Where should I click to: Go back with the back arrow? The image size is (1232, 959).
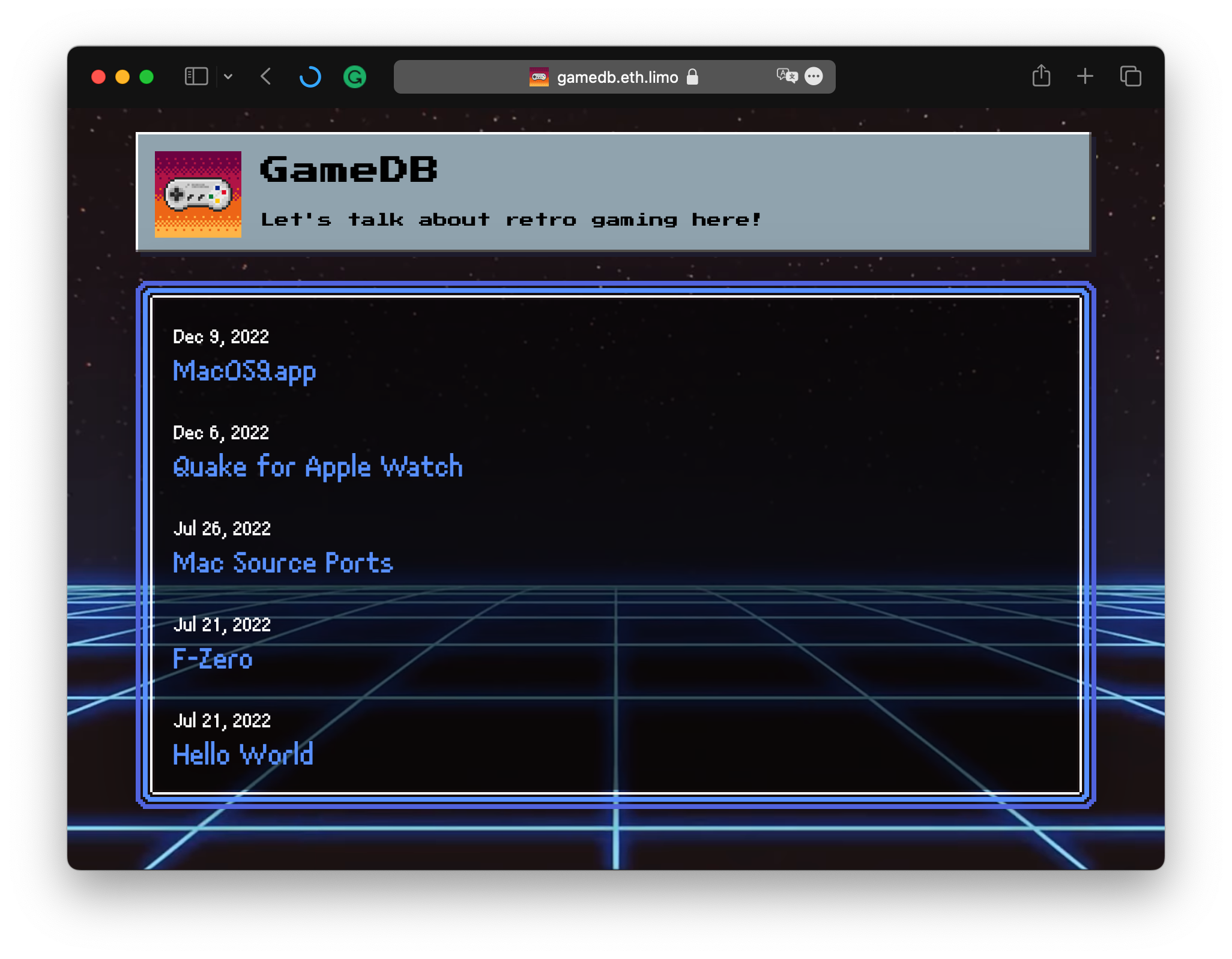(267, 77)
